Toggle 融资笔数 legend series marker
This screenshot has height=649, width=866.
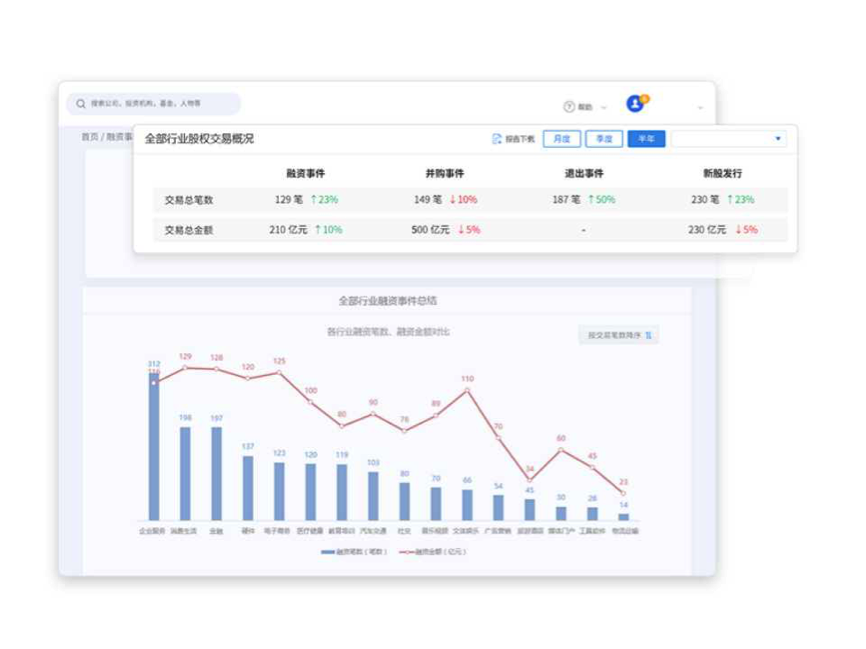pos(327,551)
